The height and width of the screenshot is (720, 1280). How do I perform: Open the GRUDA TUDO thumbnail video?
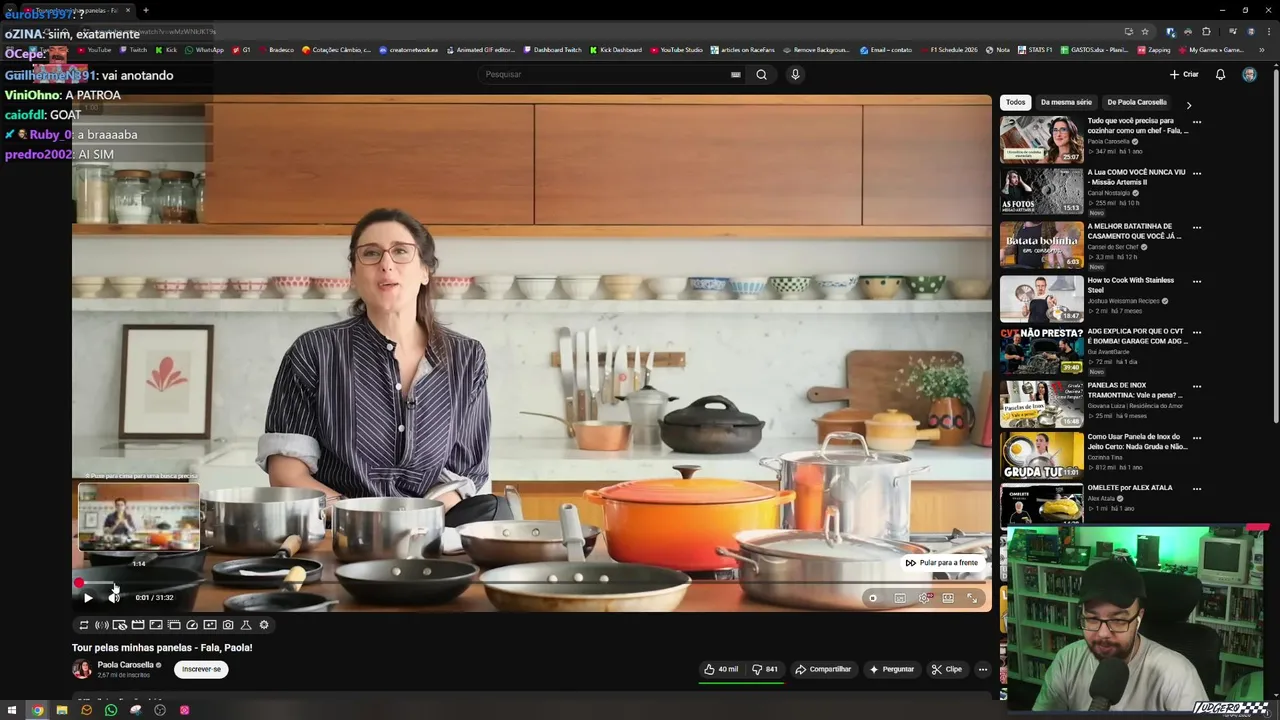(x=1041, y=455)
